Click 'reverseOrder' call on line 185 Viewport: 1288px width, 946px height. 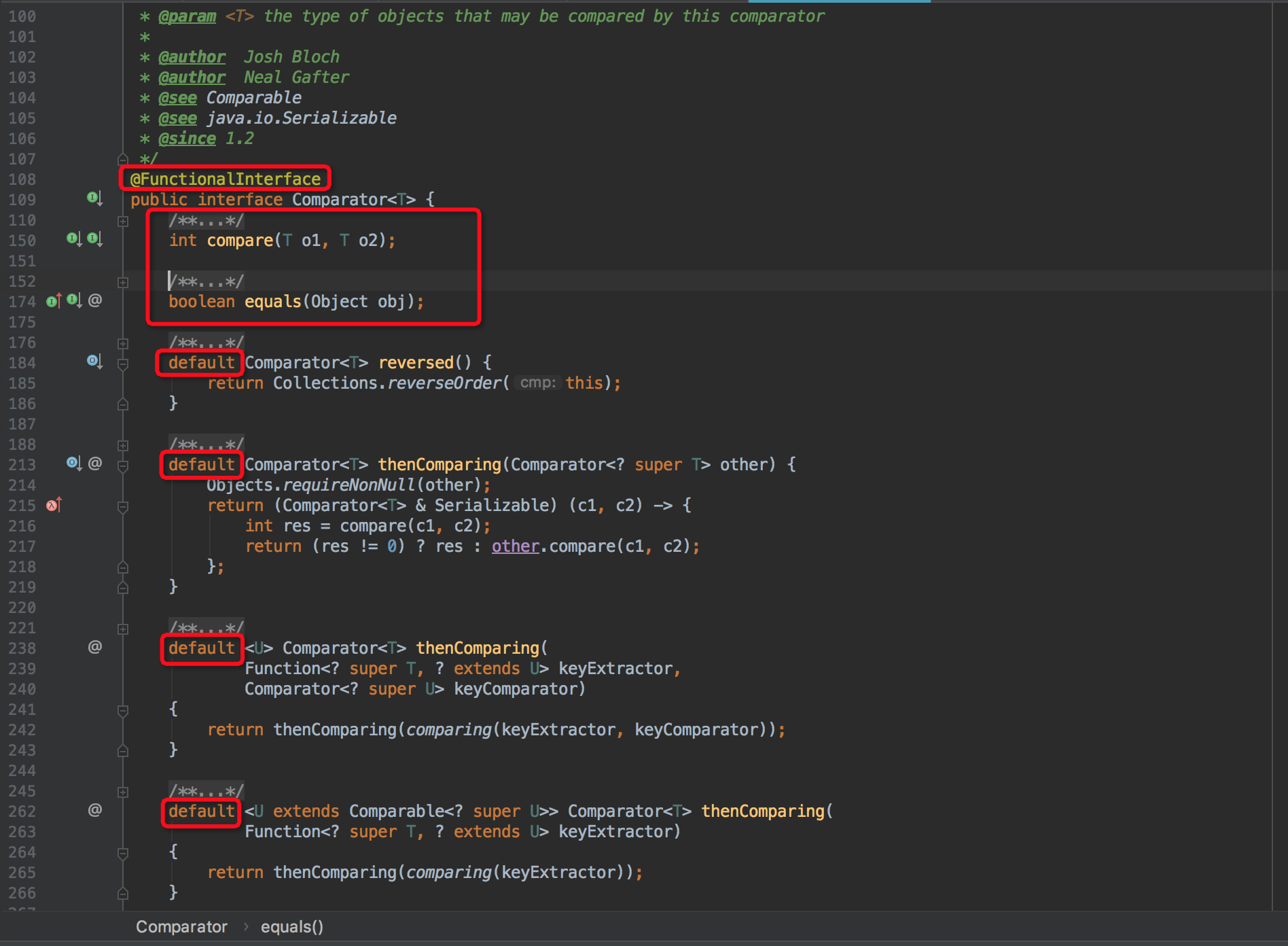pyautogui.click(x=444, y=383)
